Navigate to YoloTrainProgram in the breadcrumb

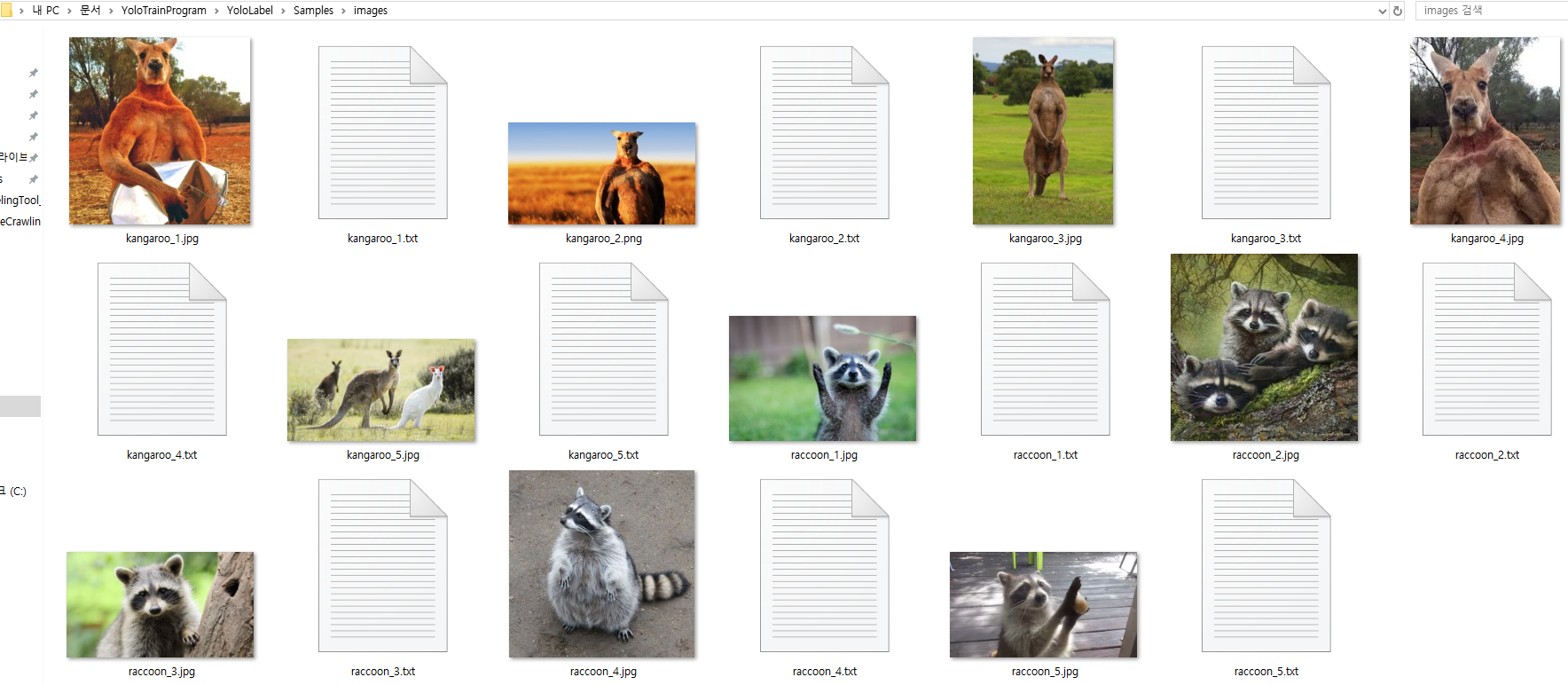click(x=164, y=11)
